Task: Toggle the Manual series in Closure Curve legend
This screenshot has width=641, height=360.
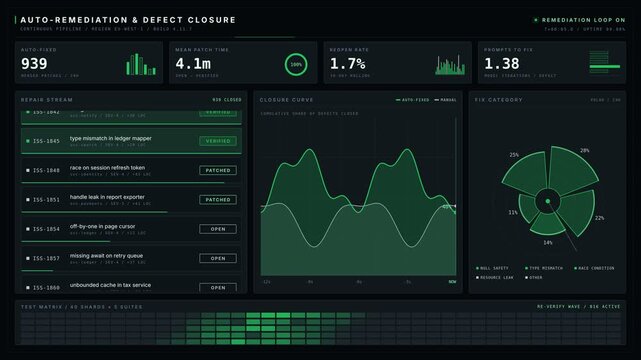Action: 445,100
